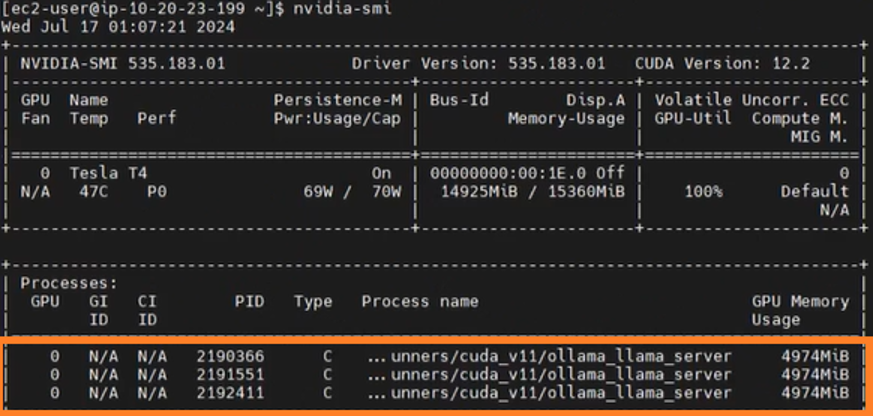Click PID 2190366 in the process list
The height and width of the screenshot is (416, 874).
click(230, 356)
